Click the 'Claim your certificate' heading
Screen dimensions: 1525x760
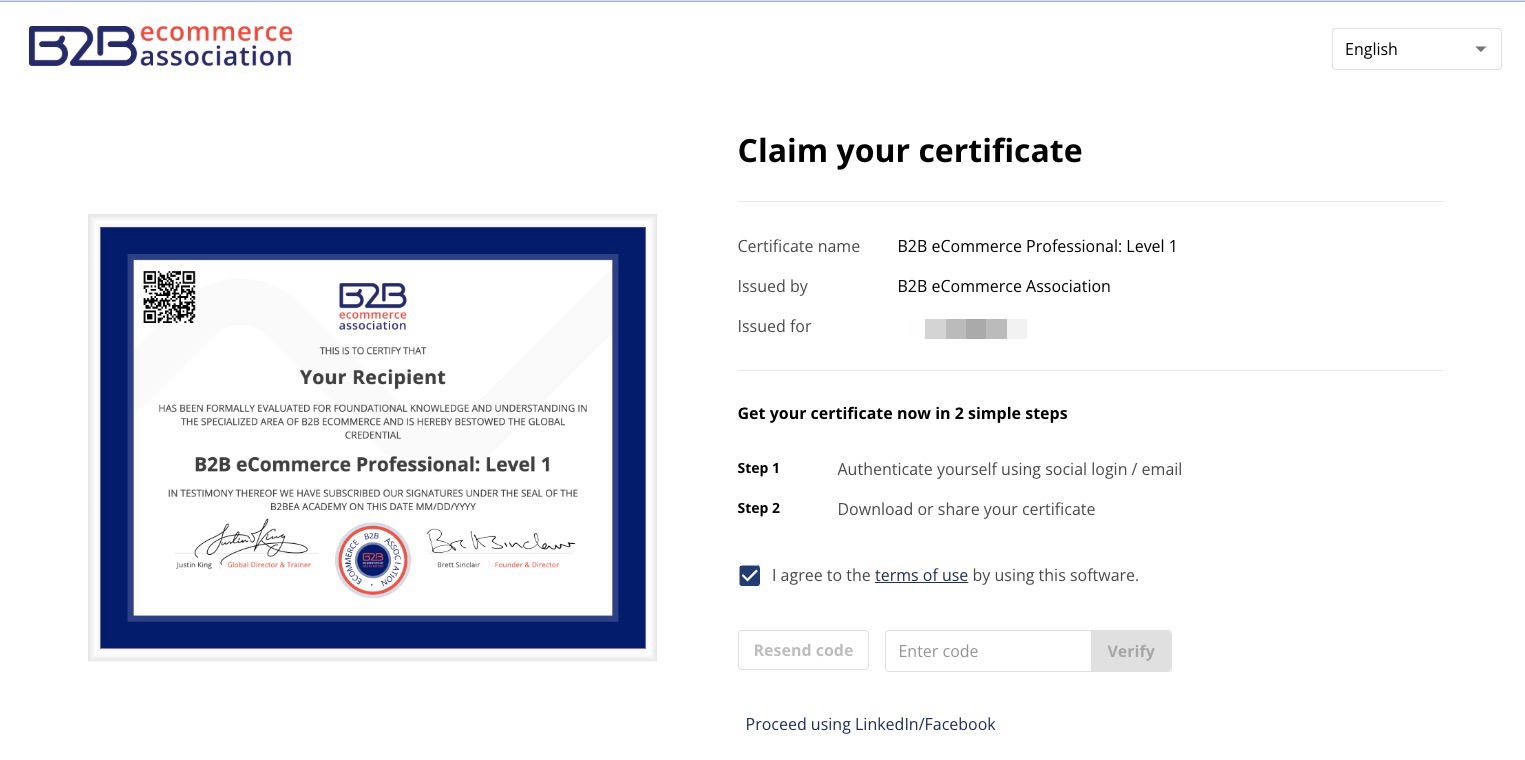tap(910, 150)
